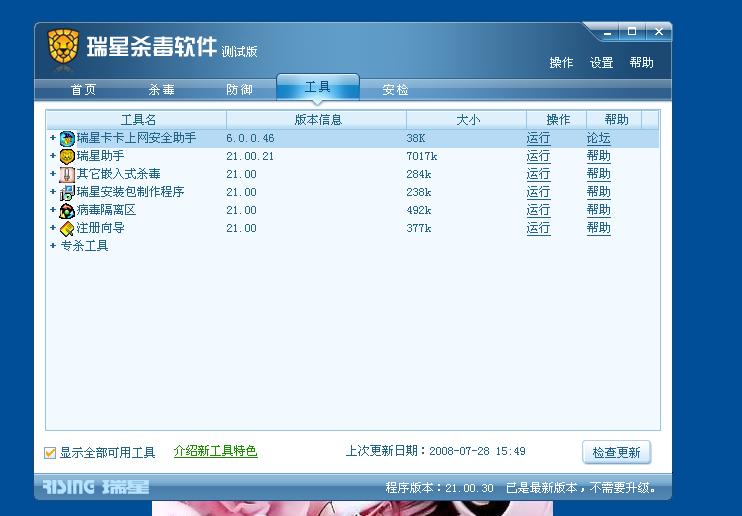Select the 其它嵌入式杀毒 name text
The width and height of the screenshot is (742, 516).
pyautogui.click(x=119, y=174)
